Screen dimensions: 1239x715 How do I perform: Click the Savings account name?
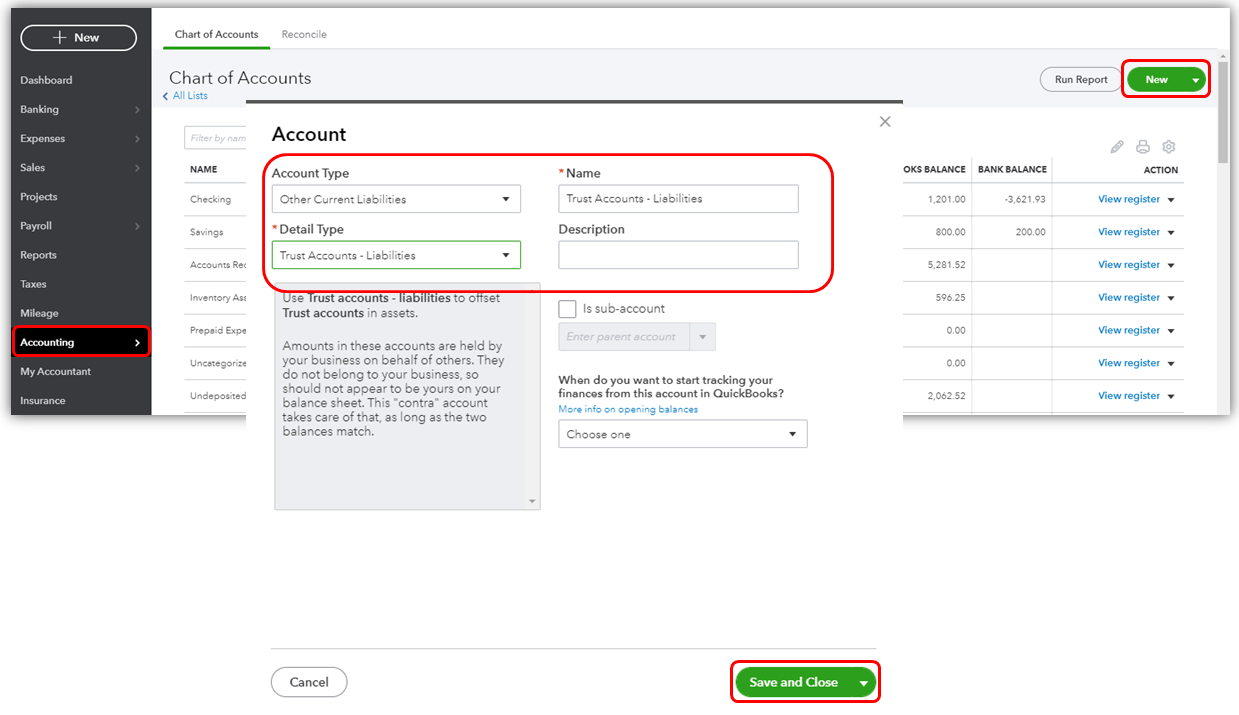[207, 233]
